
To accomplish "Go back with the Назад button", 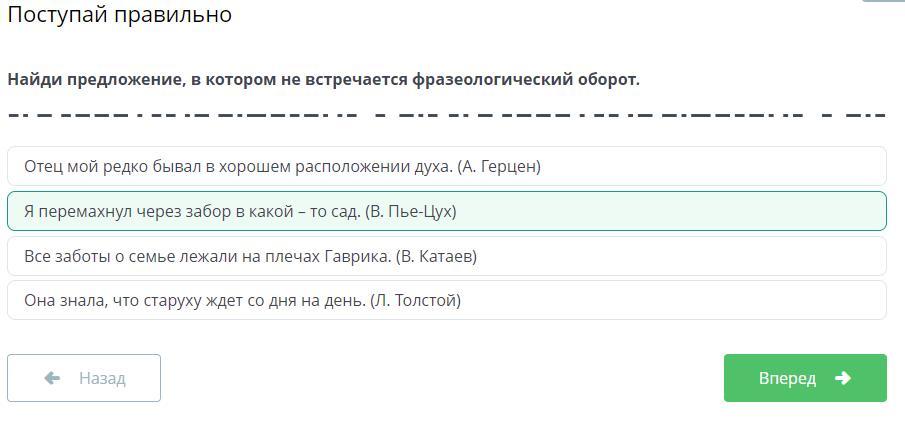I will (84, 378).
